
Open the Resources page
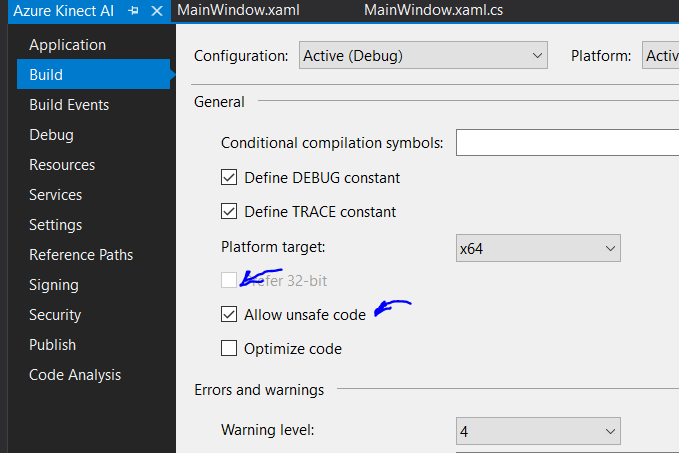(62, 165)
